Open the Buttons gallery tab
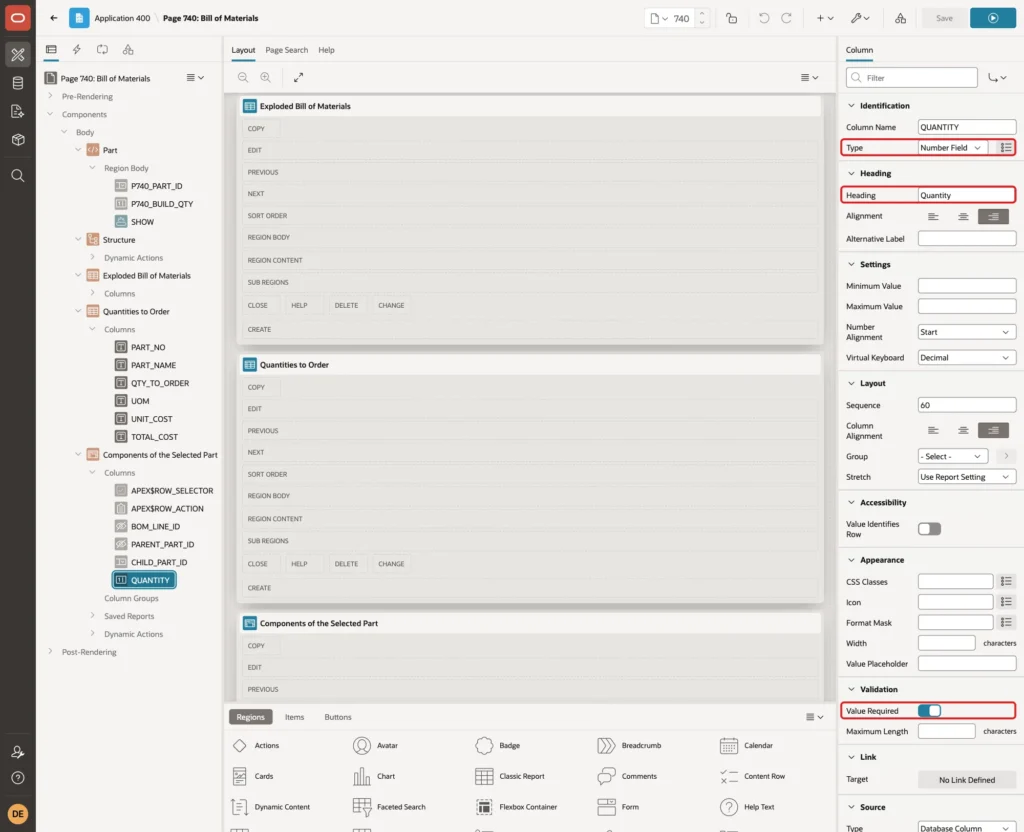 point(338,717)
